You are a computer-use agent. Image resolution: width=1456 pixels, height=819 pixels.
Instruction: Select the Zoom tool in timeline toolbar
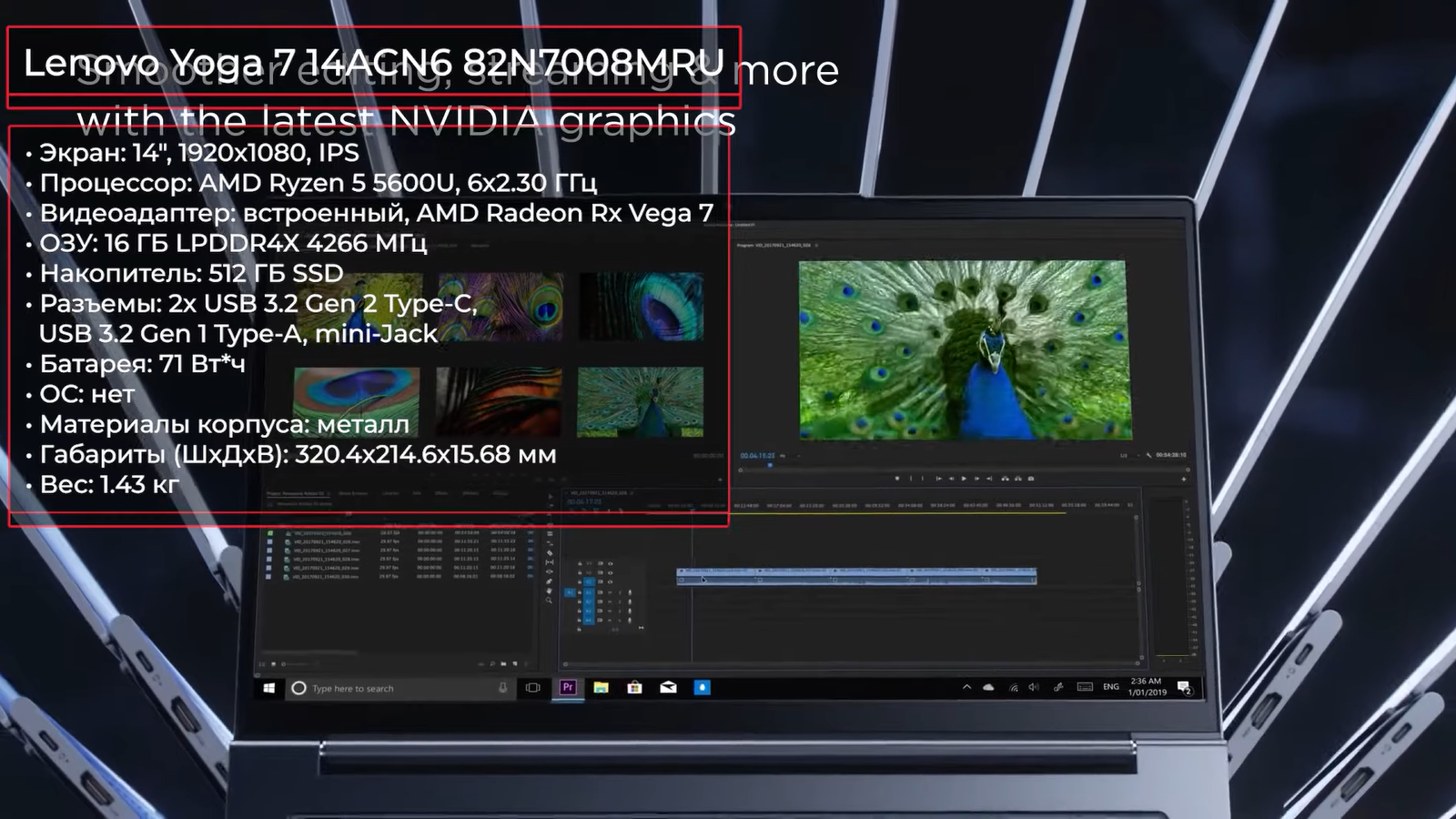[549, 600]
